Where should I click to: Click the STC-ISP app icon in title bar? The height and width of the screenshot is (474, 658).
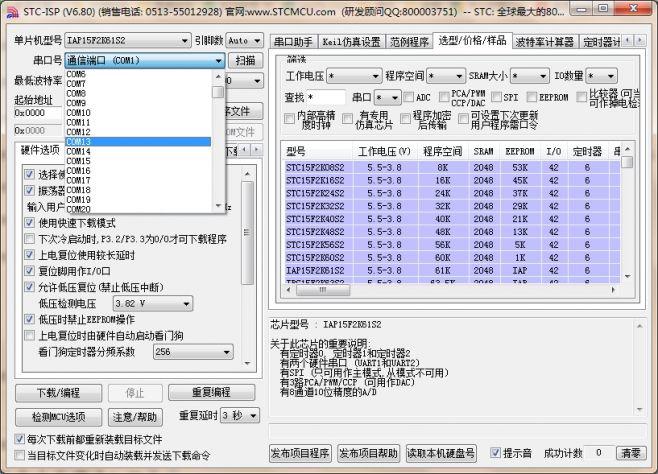pyautogui.click(x=12, y=12)
